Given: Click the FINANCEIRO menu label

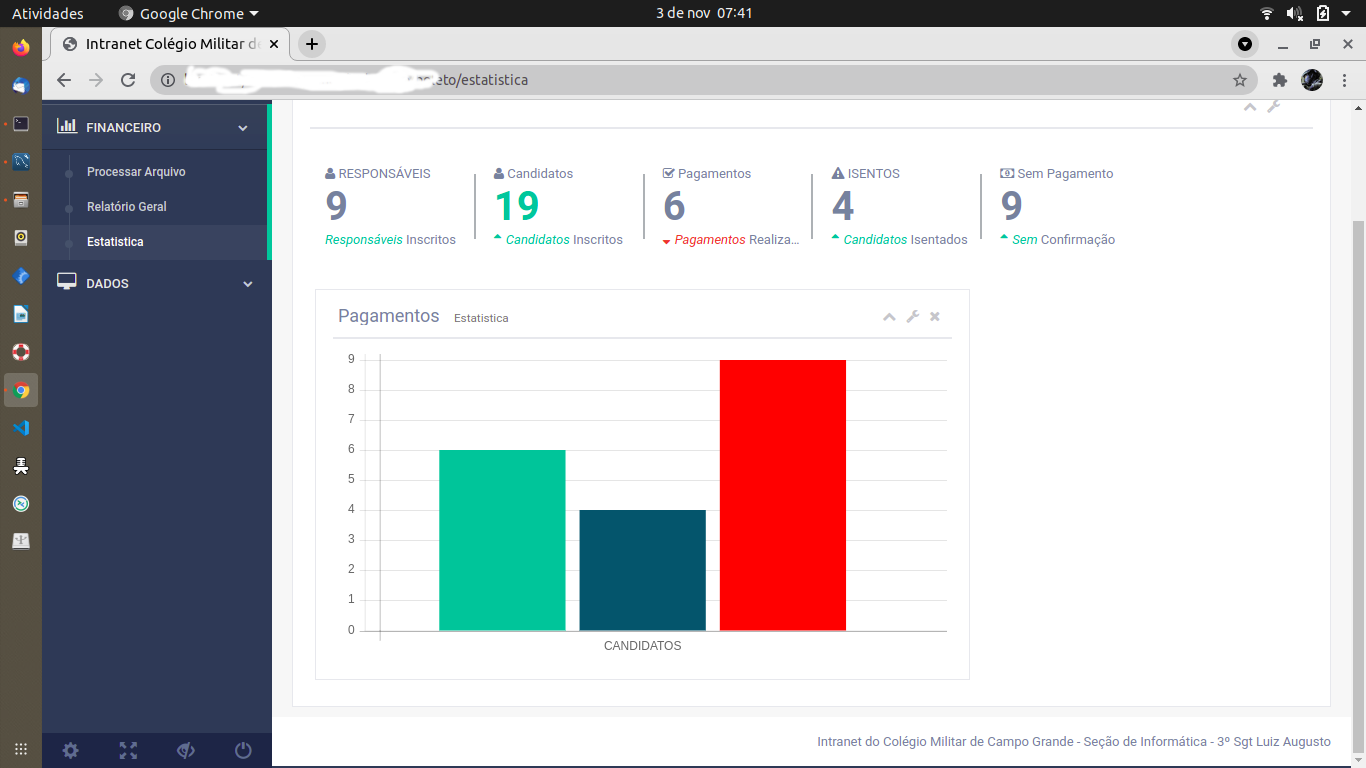Looking at the screenshot, I should (x=124, y=128).
